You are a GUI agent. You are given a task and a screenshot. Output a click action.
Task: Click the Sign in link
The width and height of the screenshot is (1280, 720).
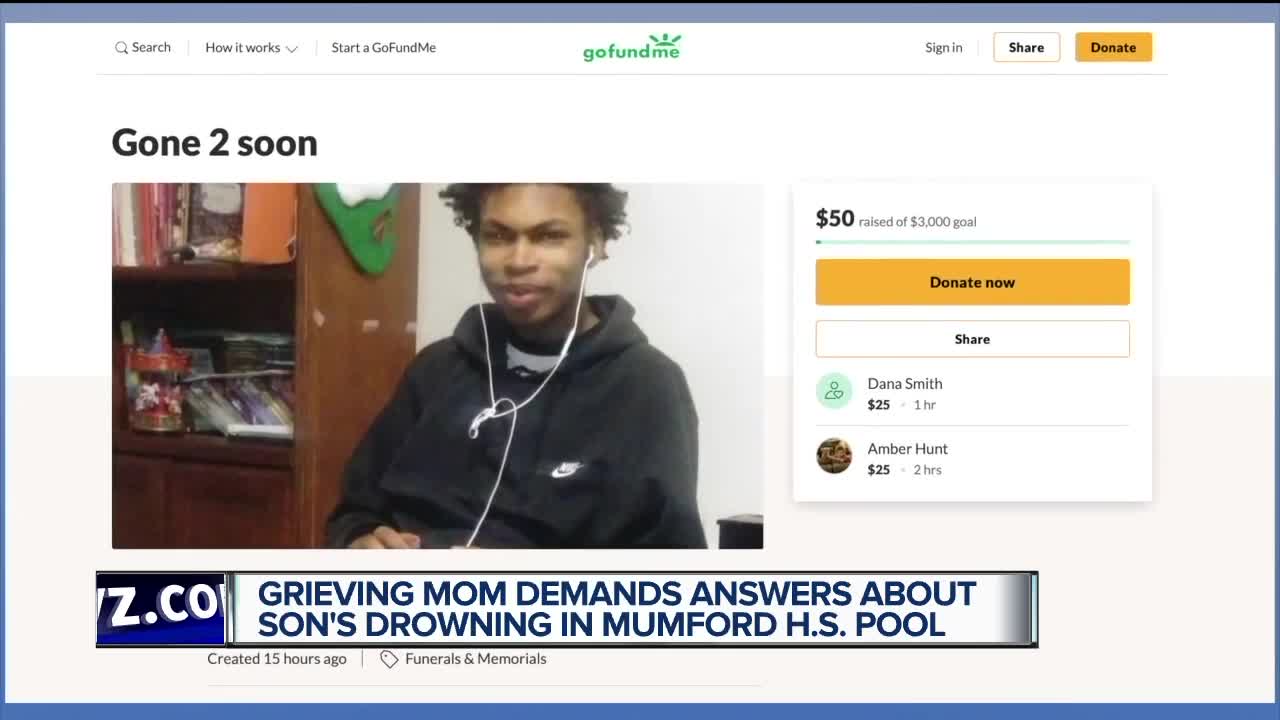(944, 48)
